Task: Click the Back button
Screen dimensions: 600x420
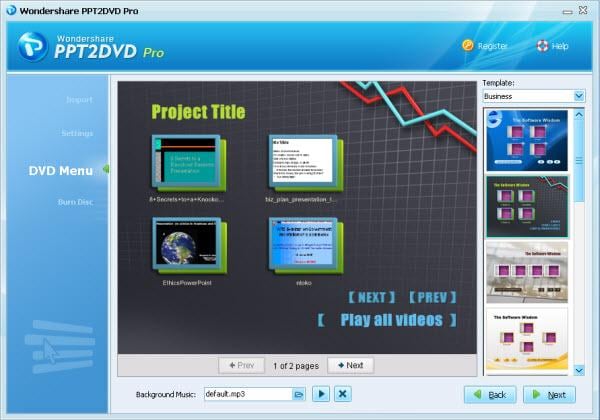Action: 490,394
